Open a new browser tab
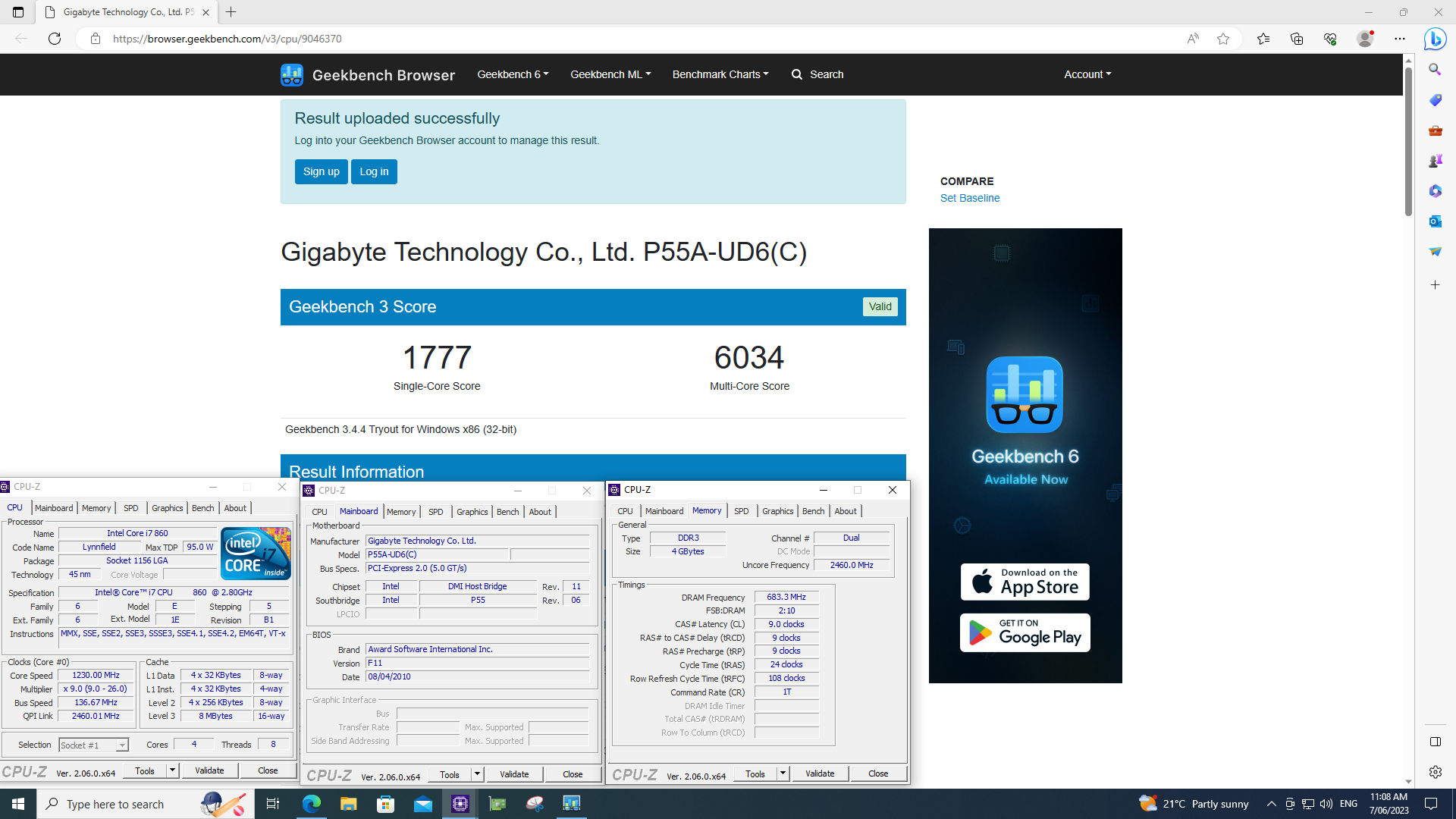This screenshot has width=1456, height=819. [x=231, y=12]
